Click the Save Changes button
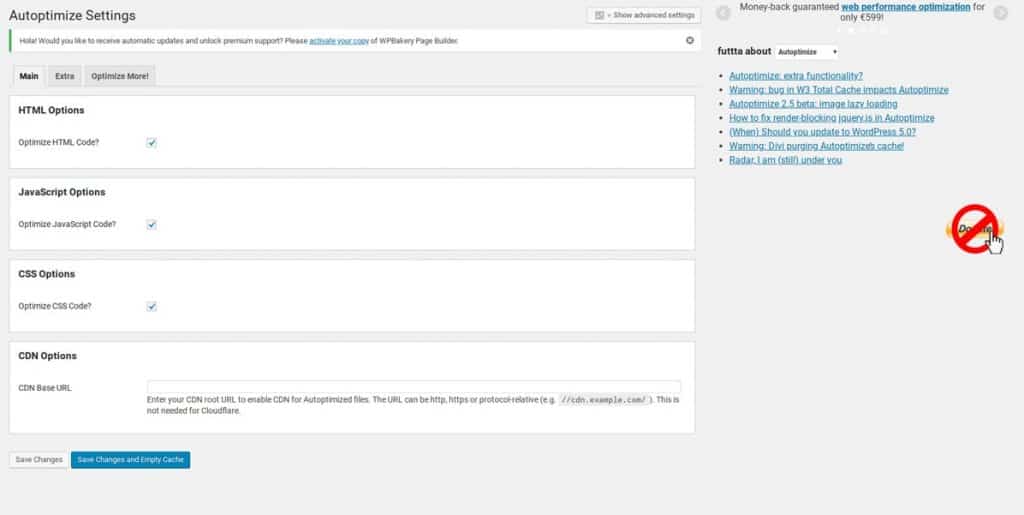This screenshot has height=515, width=1024. 39,460
